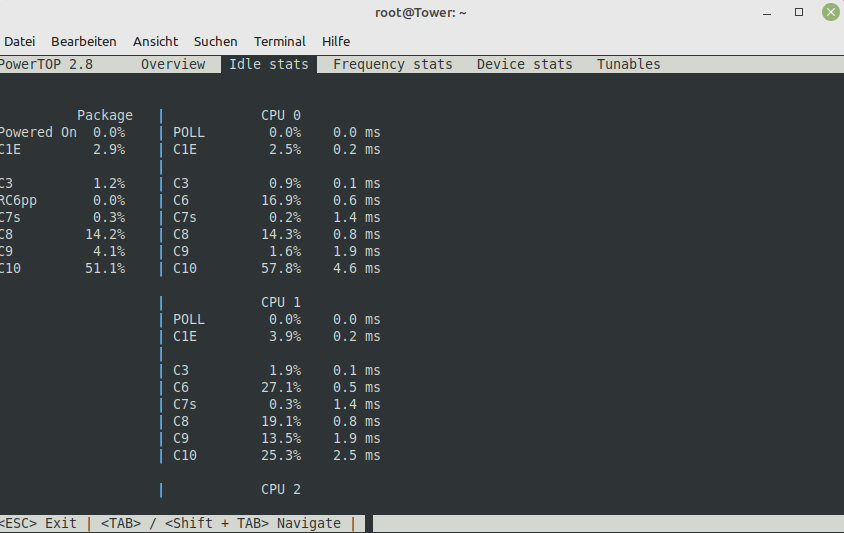Open the Hilfe menu
This screenshot has width=844, height=533.
click(x=336, y=41)
